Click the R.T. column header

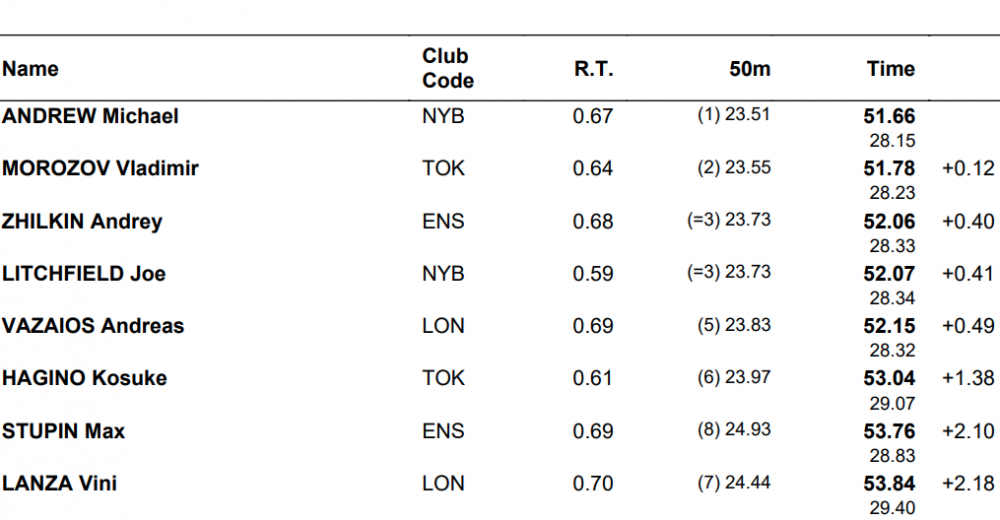point(593,69)
